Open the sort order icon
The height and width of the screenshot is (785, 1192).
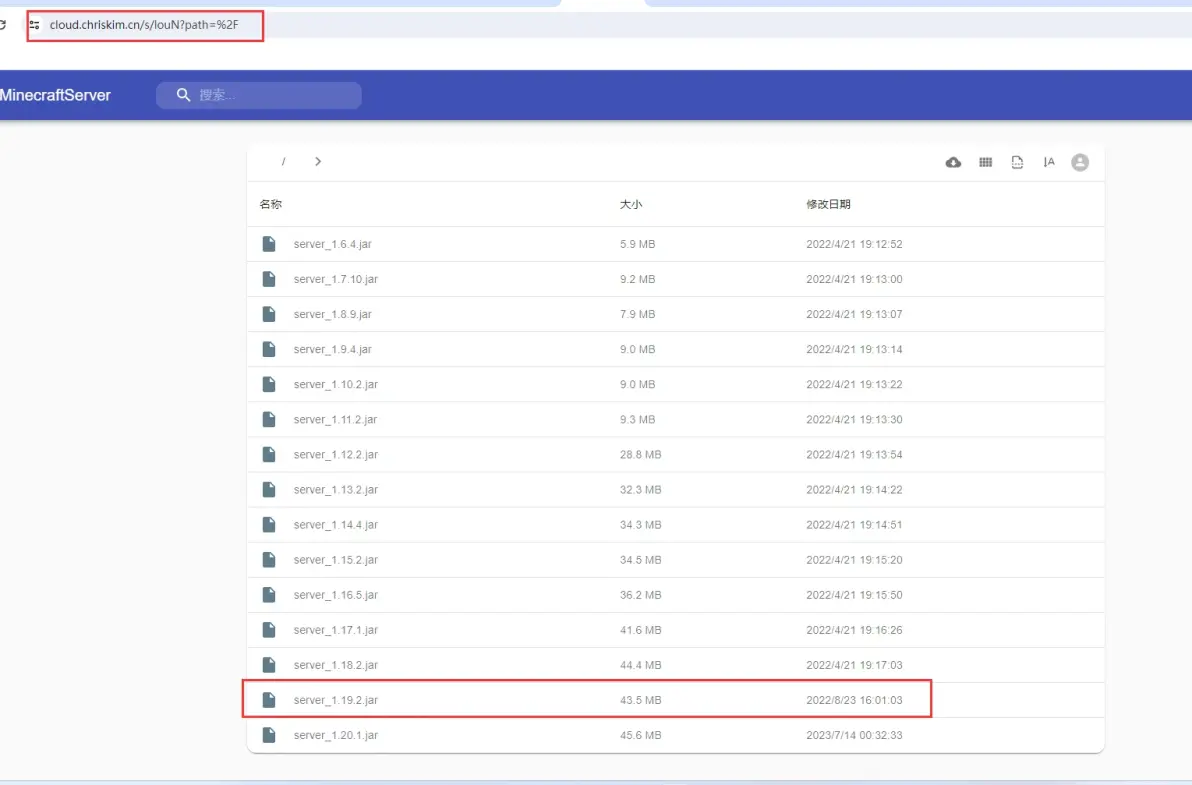pyautogui.click(x=1049, y=162)
